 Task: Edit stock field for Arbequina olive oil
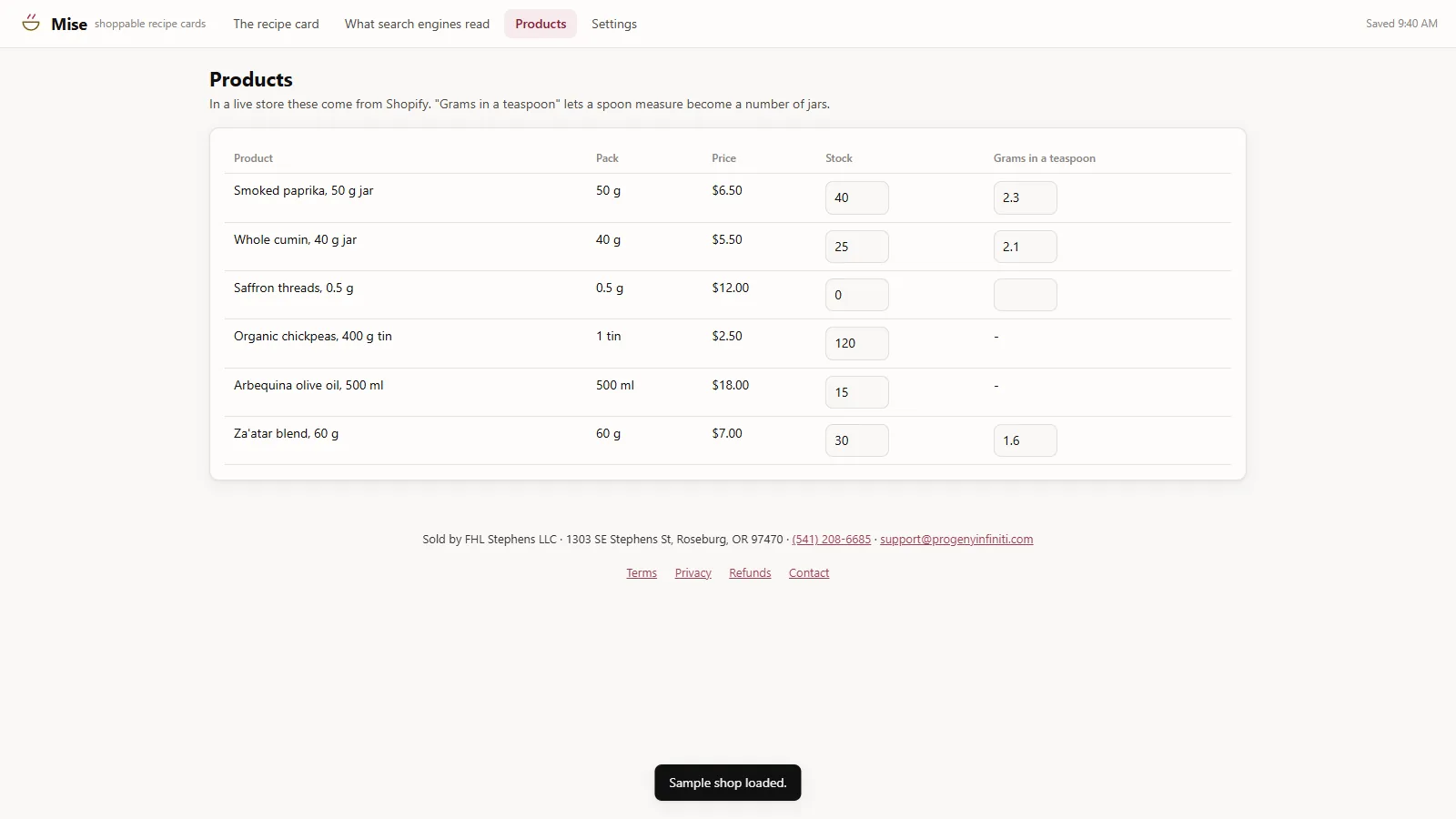[x=857, y=392]
